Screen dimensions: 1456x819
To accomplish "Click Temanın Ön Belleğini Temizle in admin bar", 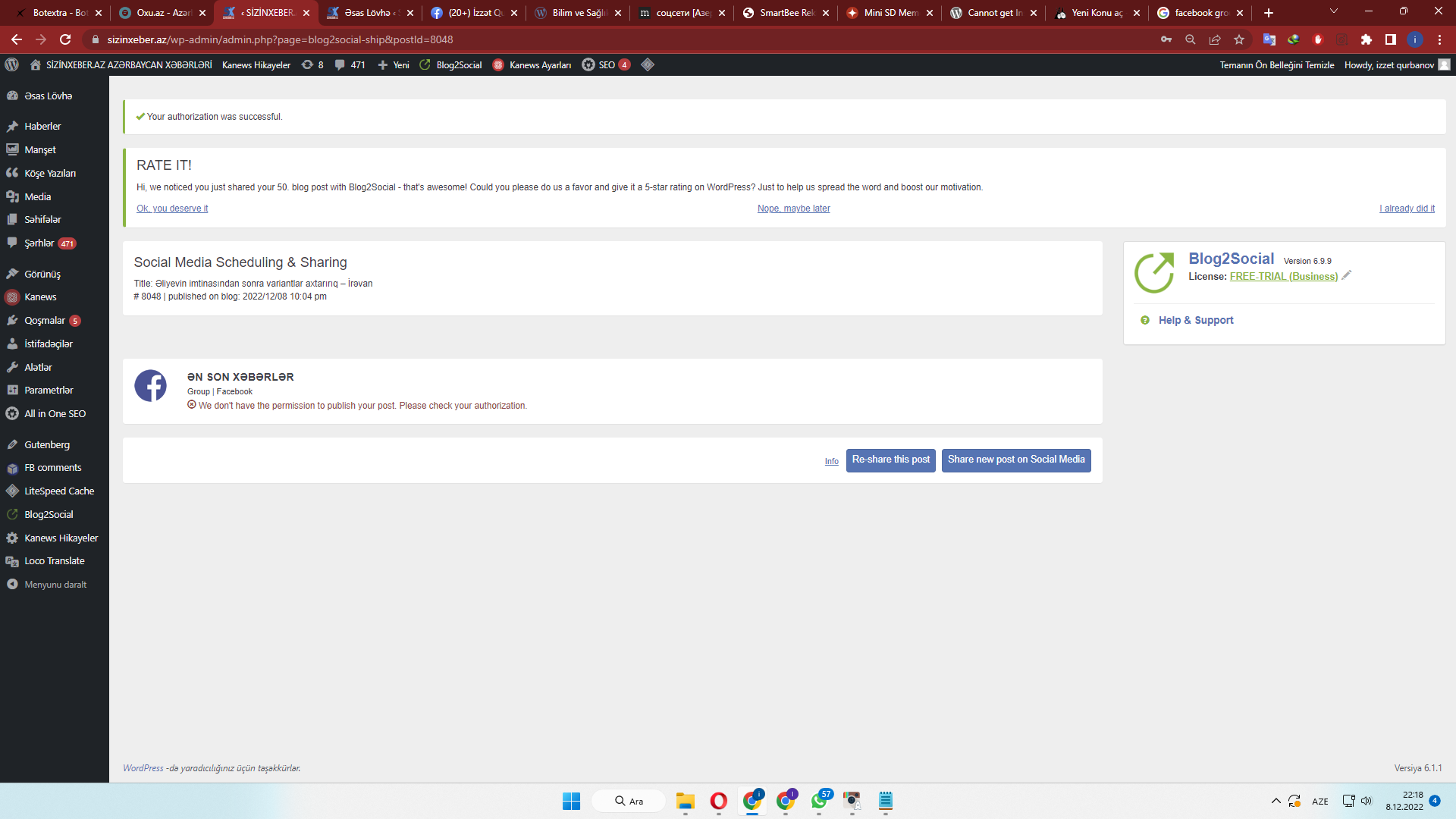I will 1277,64.
